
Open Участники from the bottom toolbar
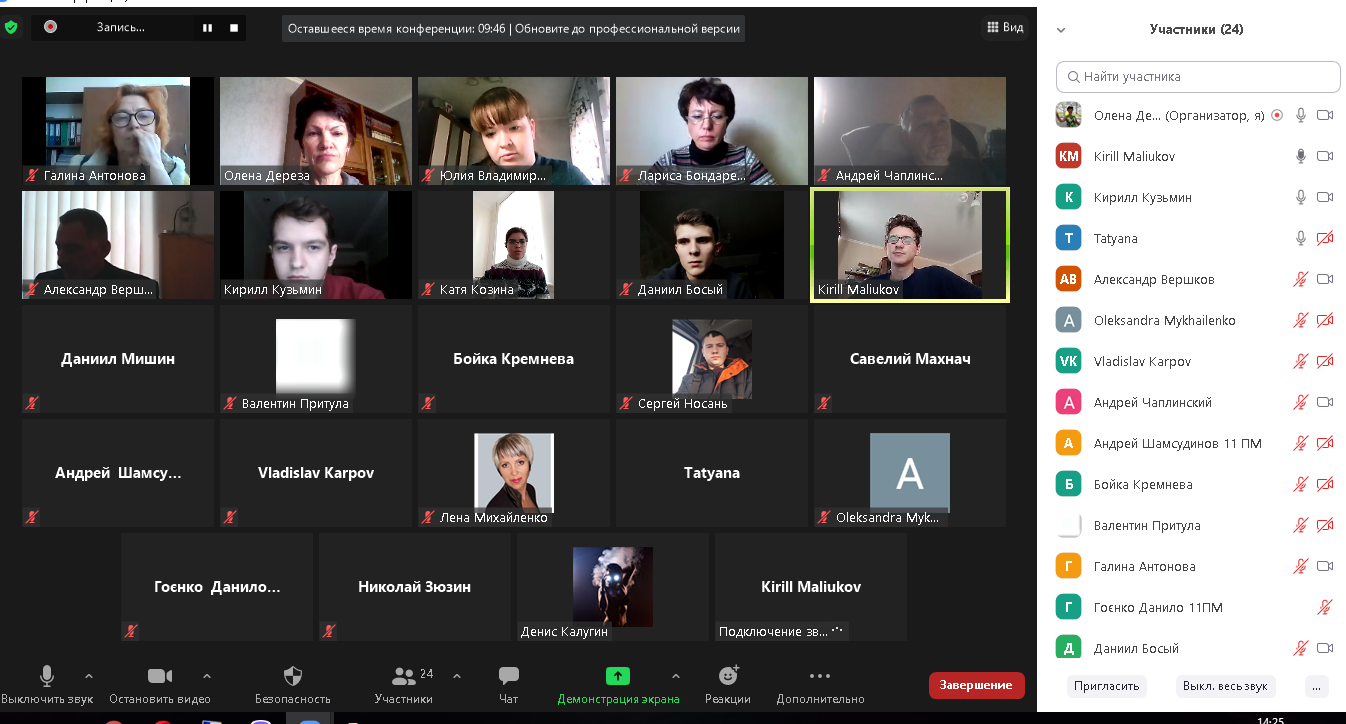pyautogui.click(x=404, y=685)
